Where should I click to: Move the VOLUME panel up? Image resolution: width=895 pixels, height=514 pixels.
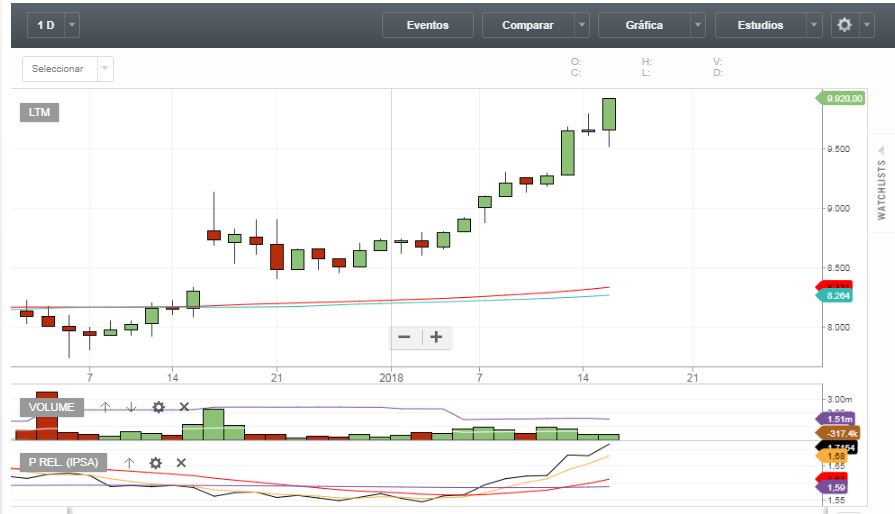(105, 407)
